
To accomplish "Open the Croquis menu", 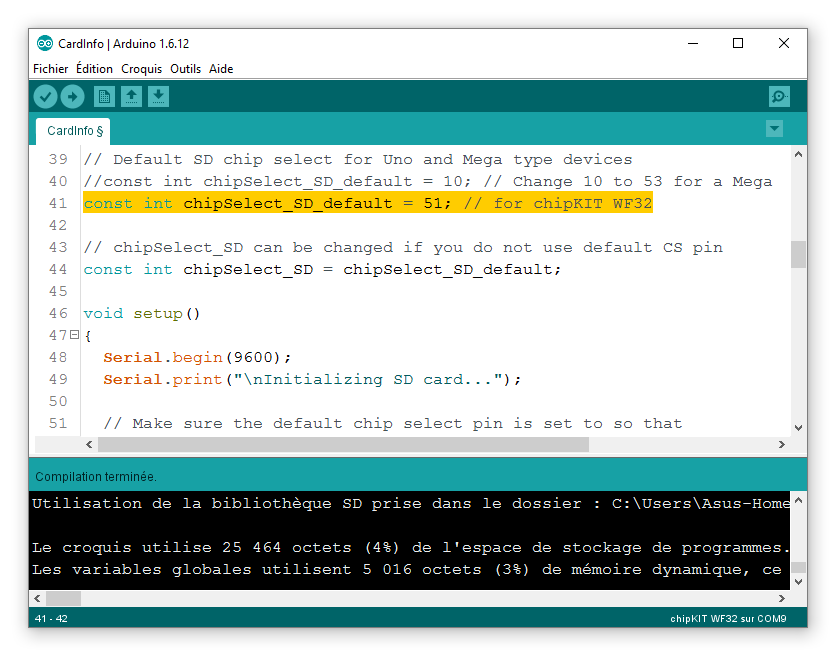I will pos(142,69).
